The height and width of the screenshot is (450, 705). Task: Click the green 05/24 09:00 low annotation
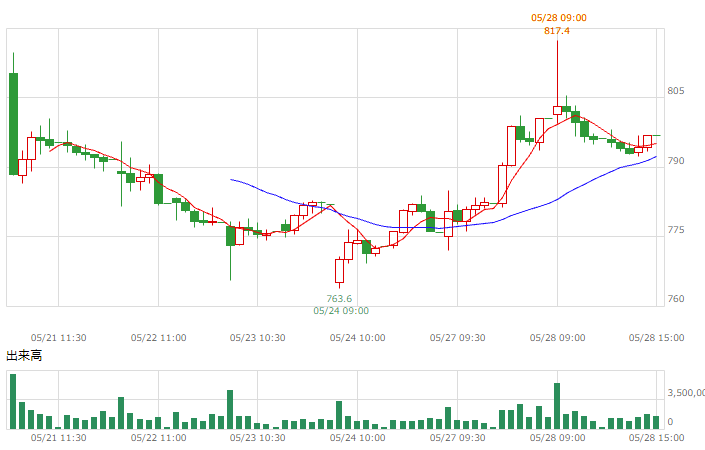coord(341,311)
